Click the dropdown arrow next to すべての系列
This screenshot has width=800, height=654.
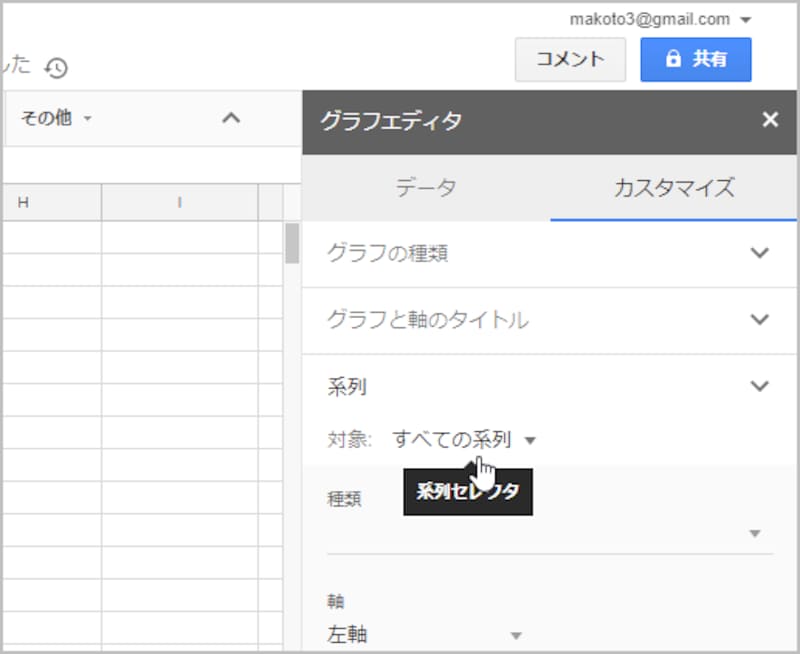pos(533,440)
